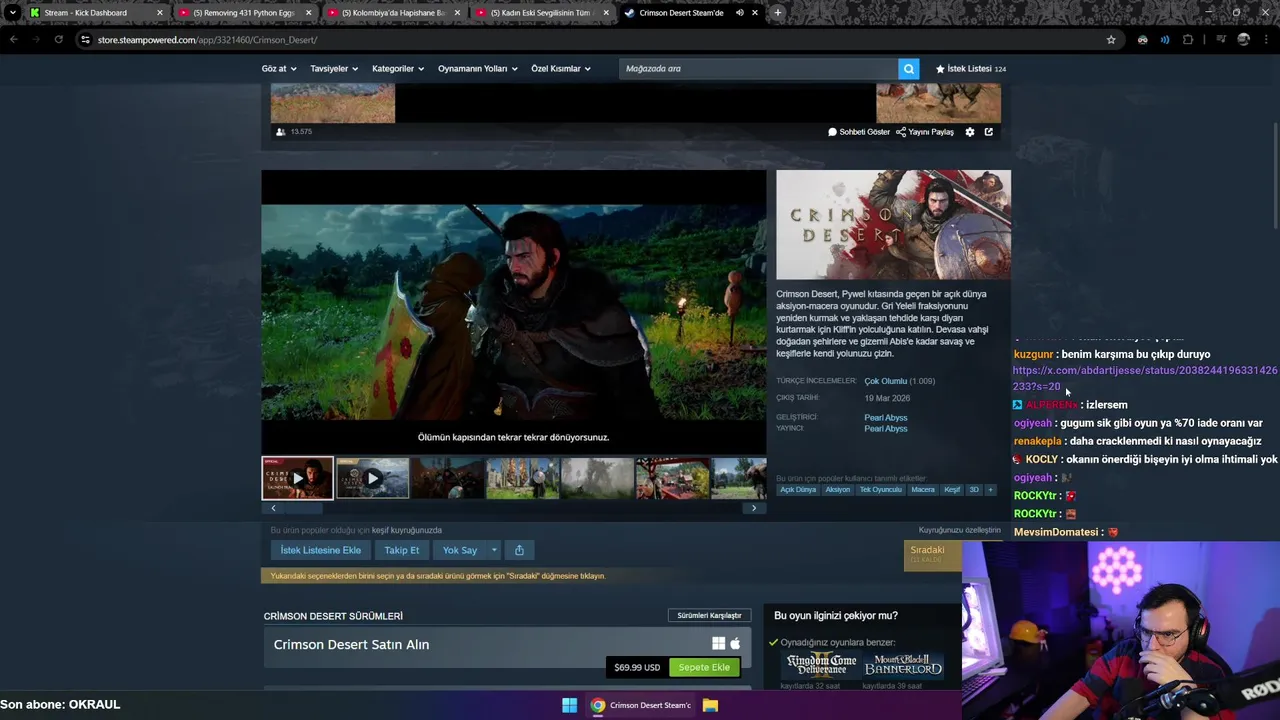Viewport: 1280px width, 720px height.
Task: Click the address bar URL
Action: tap(207, 40)
